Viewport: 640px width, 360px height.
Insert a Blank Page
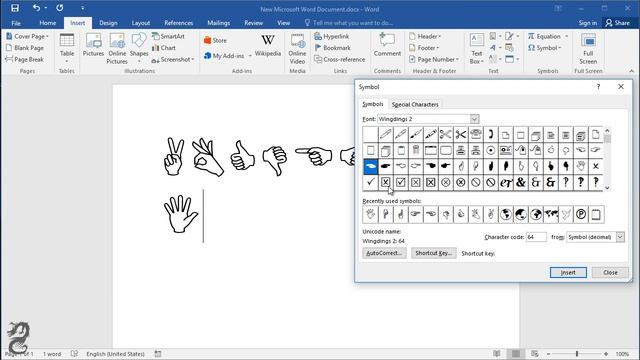(x=25, y=48)
